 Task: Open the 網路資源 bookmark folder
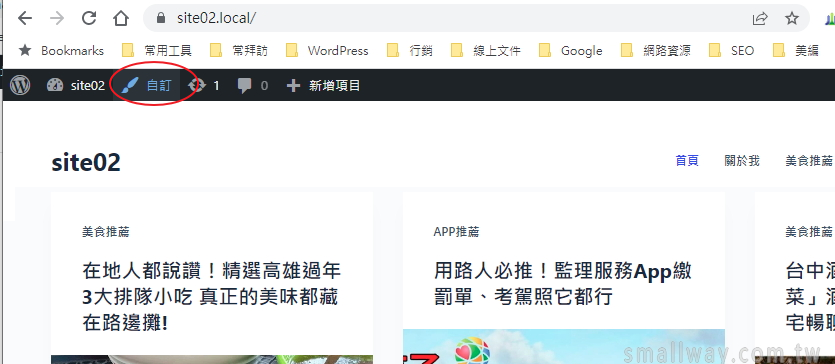click(x=656, y=51)
